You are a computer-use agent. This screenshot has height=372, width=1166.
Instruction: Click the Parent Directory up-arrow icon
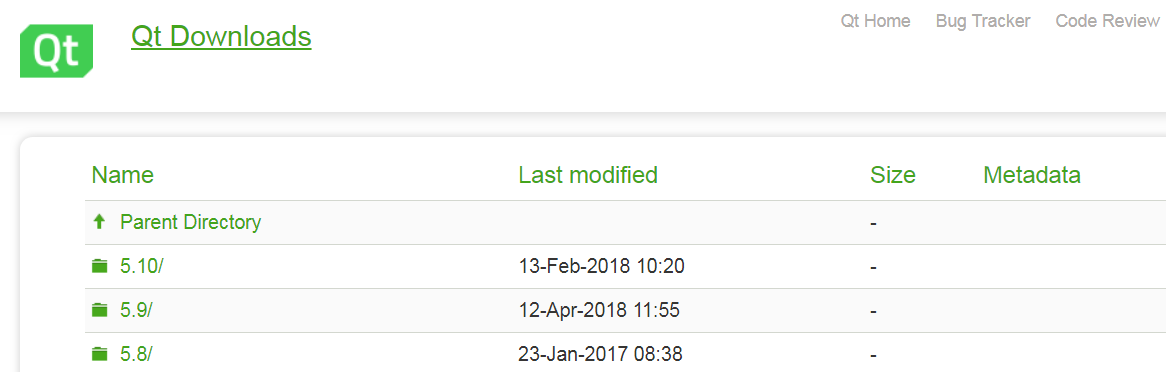99,222
